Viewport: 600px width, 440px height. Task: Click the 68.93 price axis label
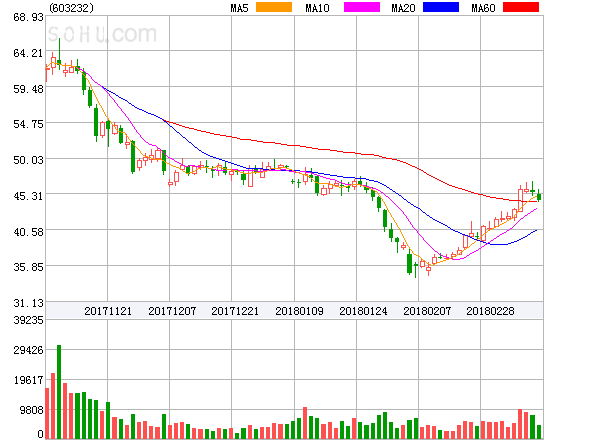tap(28, 17)
